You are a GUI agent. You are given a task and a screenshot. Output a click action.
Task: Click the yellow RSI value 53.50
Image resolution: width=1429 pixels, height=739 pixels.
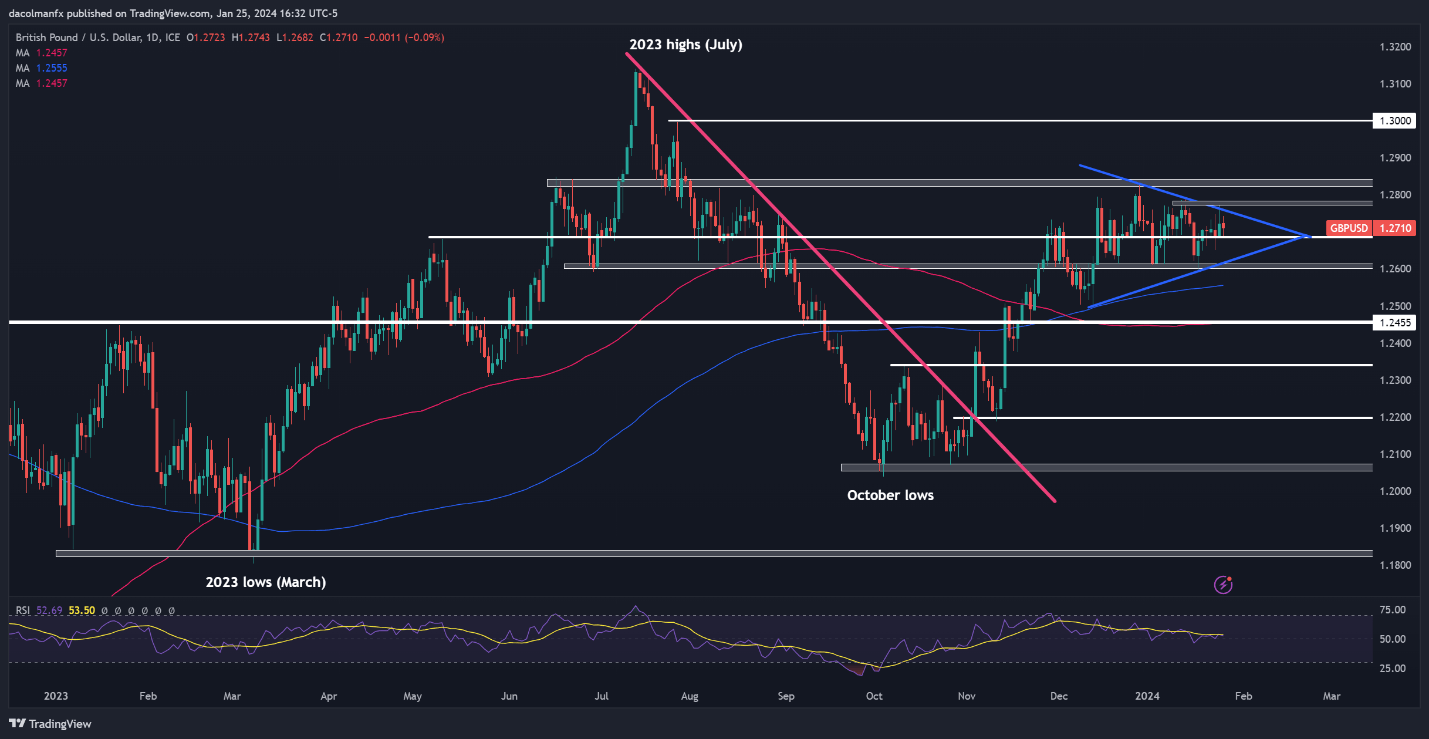pyautogui.click(x=82, y=610)
